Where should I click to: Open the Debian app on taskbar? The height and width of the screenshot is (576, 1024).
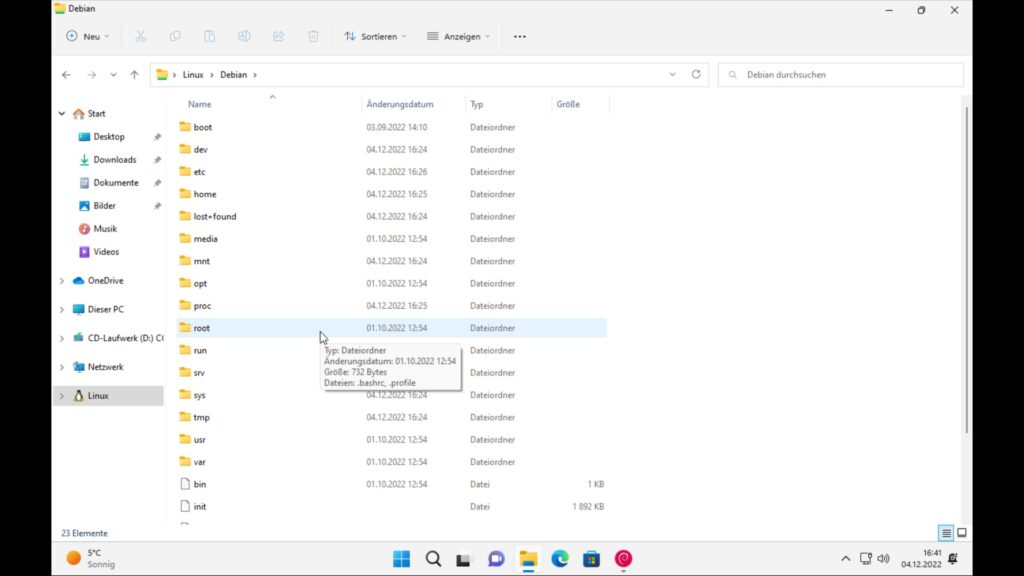click(624, 559)
